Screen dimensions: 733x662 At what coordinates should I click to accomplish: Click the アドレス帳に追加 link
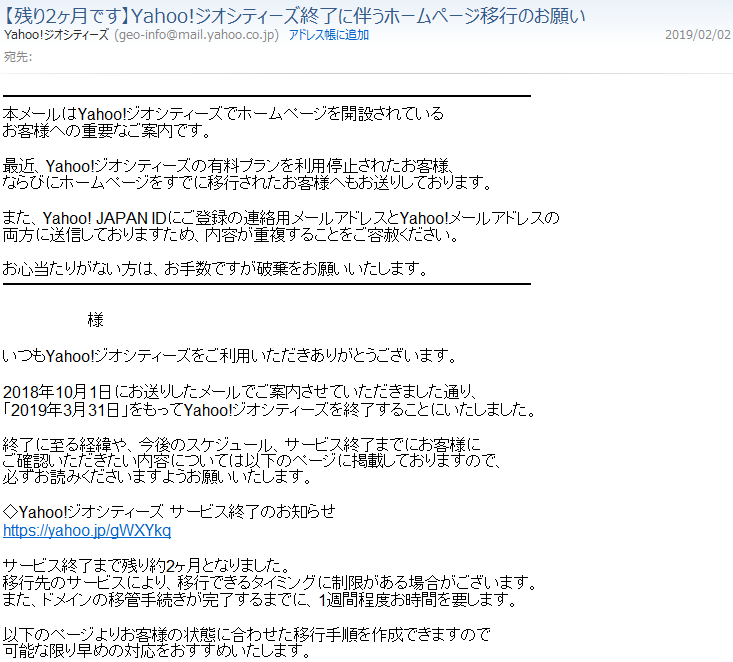pos(329,35)
